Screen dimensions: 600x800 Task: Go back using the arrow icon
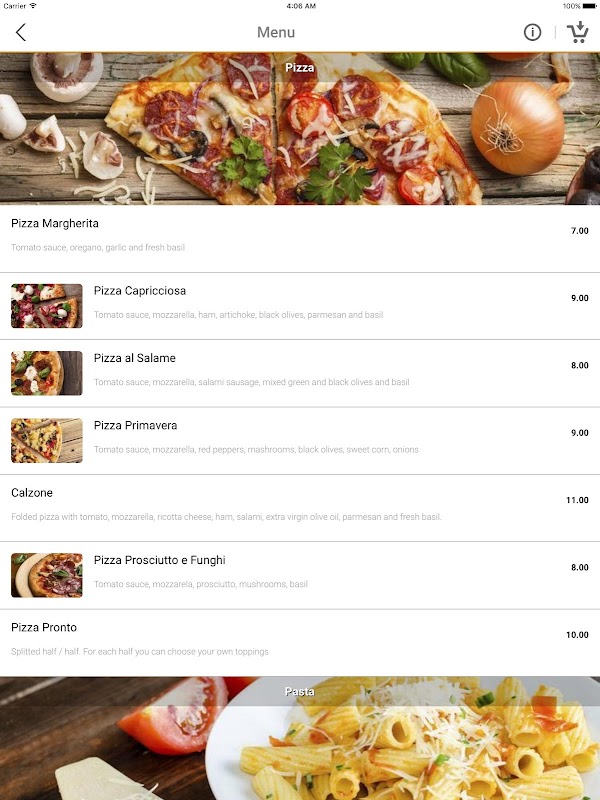click(x=20, y=32)
